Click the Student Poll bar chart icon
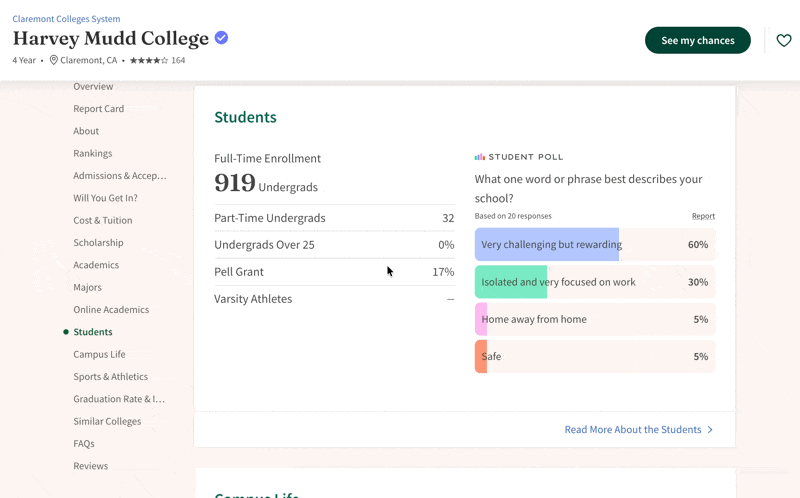 pos(480,157)
